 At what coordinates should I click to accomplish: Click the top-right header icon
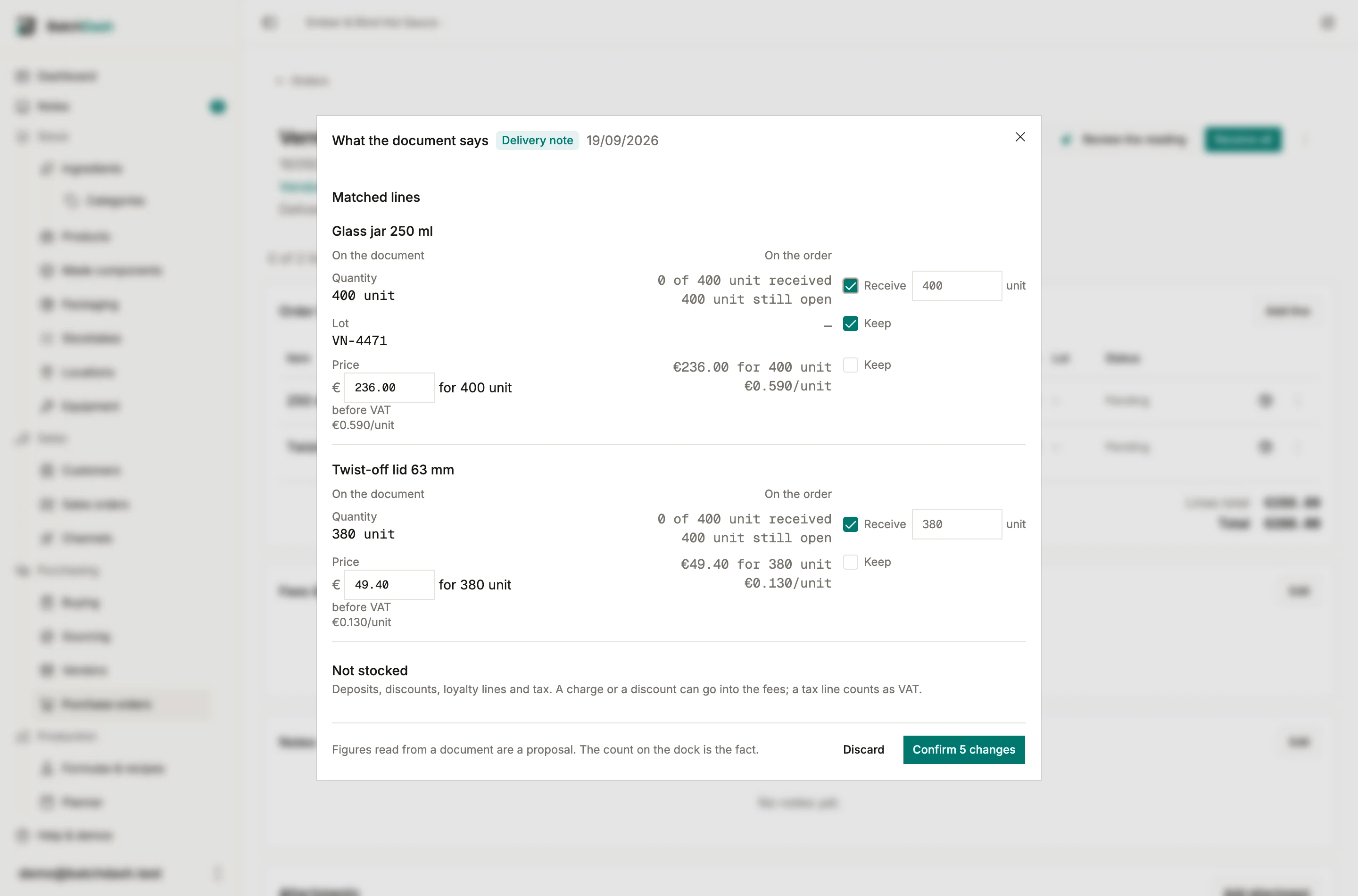coord(1326,23)
